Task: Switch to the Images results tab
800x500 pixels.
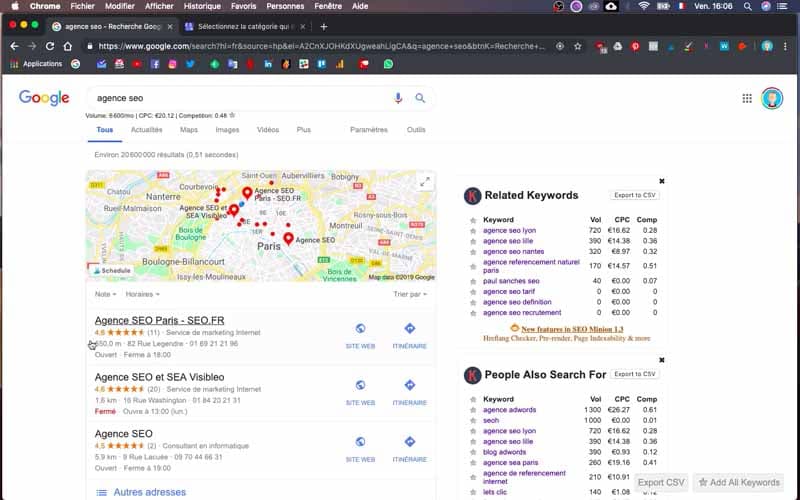Action: (x=227, y=130)
